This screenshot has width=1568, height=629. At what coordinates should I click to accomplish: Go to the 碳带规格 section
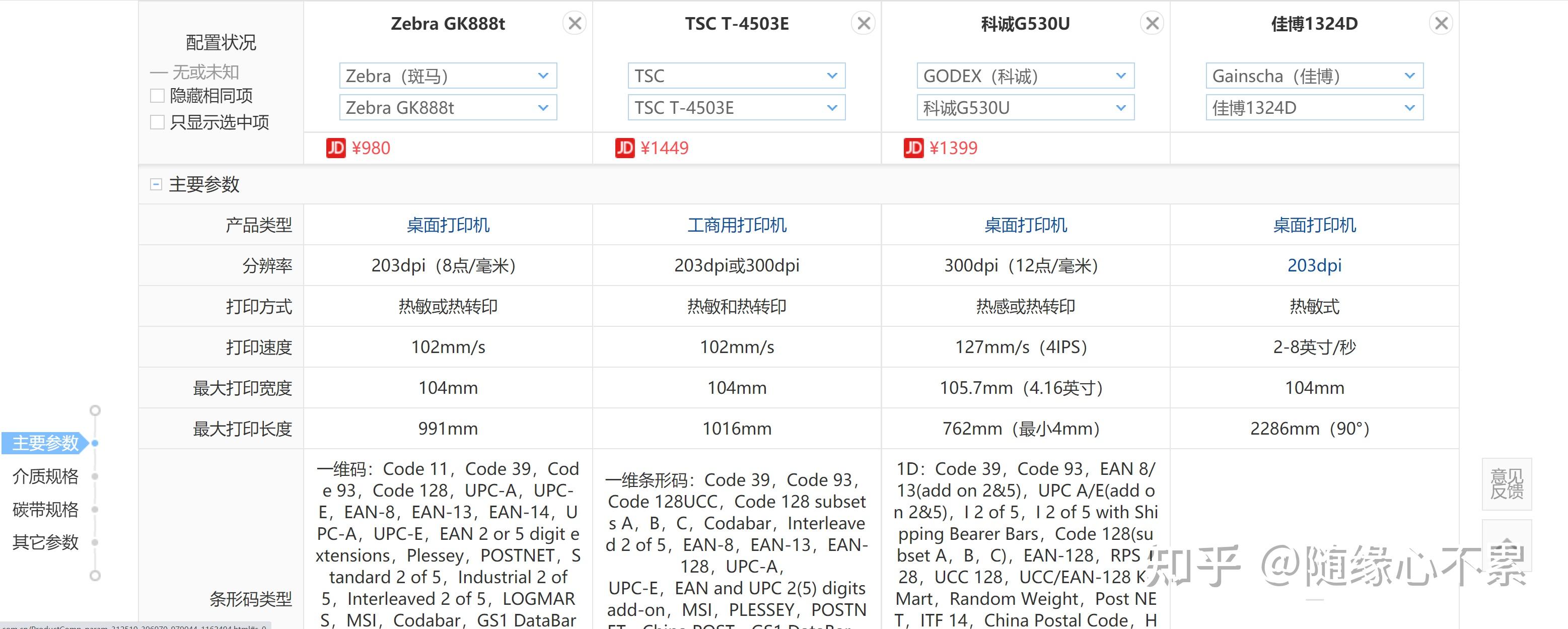pos(44,510)
